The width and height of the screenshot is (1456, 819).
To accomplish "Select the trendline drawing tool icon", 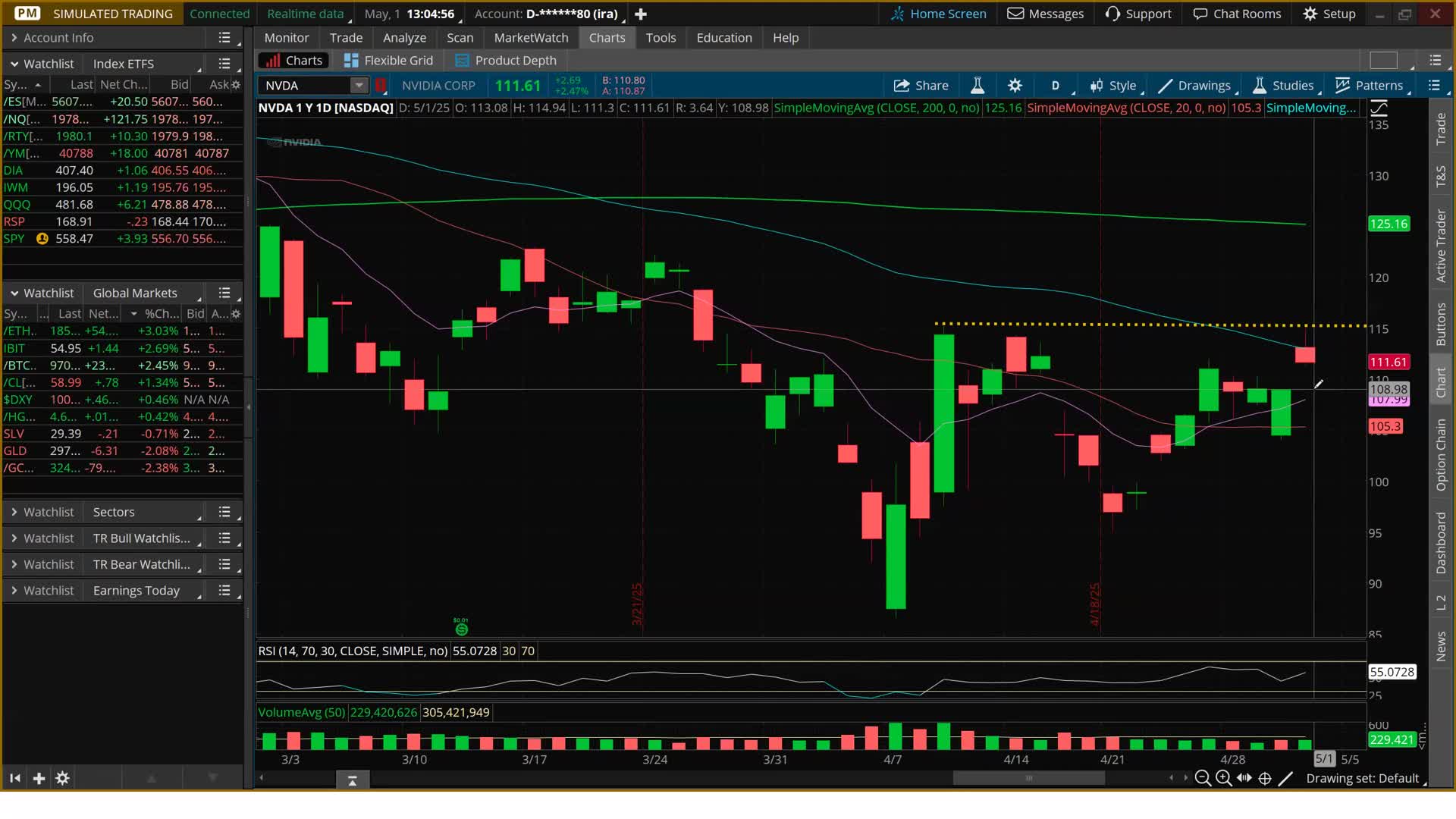I will click(1285, 778).
